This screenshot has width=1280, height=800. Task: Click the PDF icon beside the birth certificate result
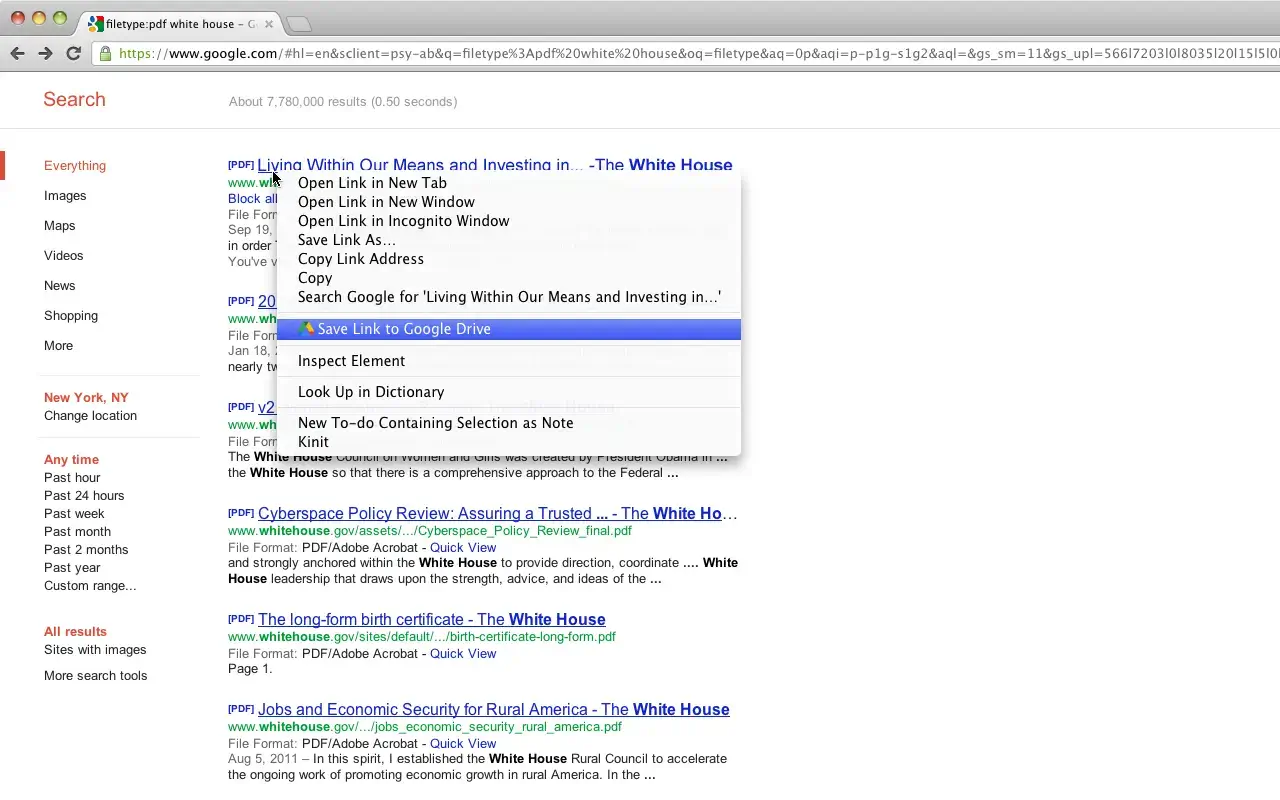[x=240, y=618]
